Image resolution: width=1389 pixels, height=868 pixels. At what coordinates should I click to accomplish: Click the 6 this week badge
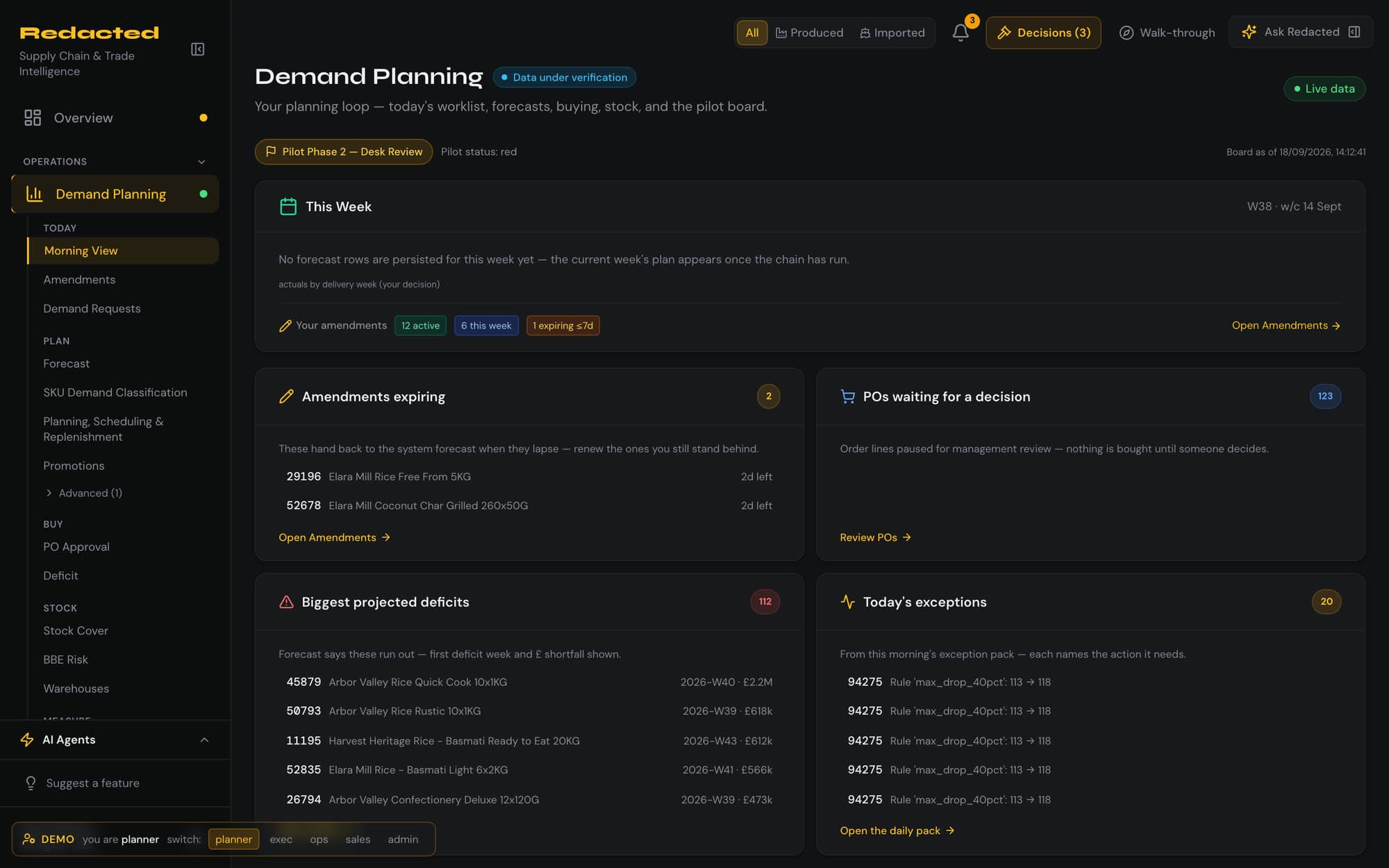[486, 326]
